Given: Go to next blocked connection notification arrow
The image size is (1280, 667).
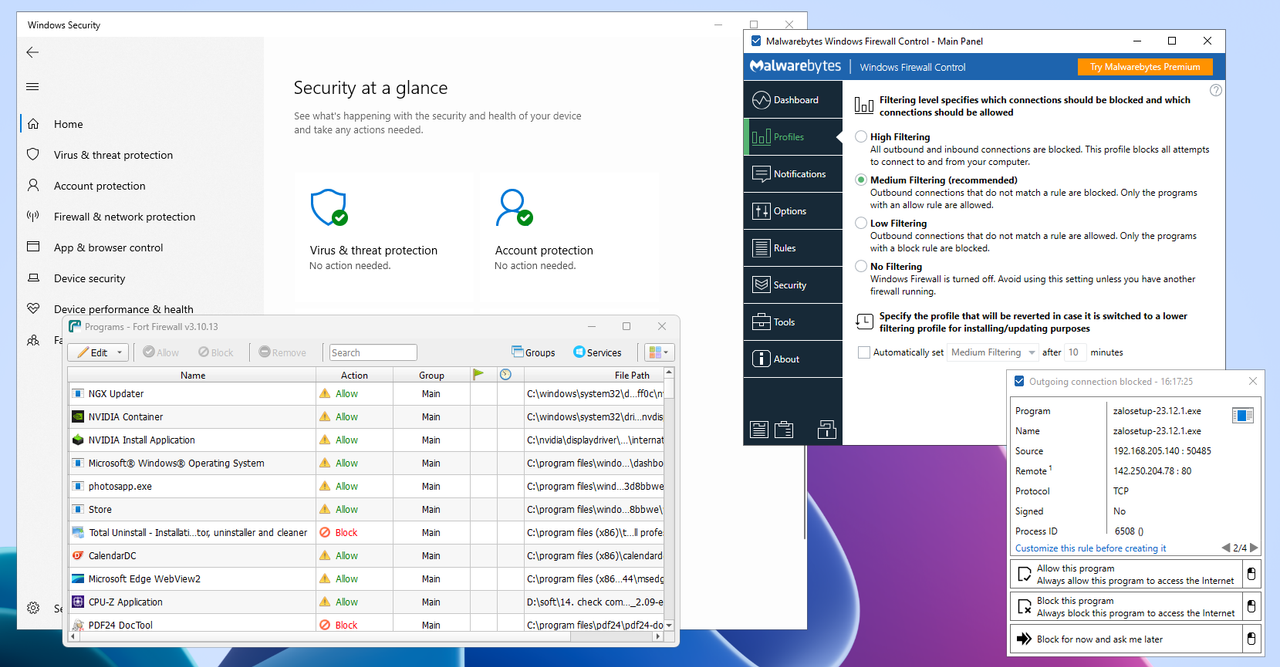Looking at the screenshot, I should click(x=1254, y=548).
